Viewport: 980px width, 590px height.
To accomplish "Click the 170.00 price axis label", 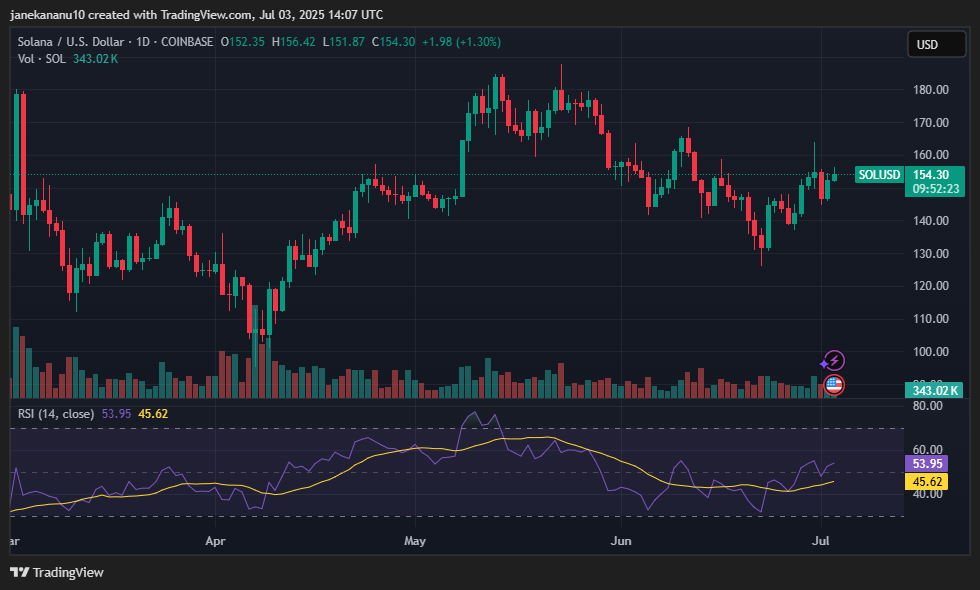I will tap(931, 122).
